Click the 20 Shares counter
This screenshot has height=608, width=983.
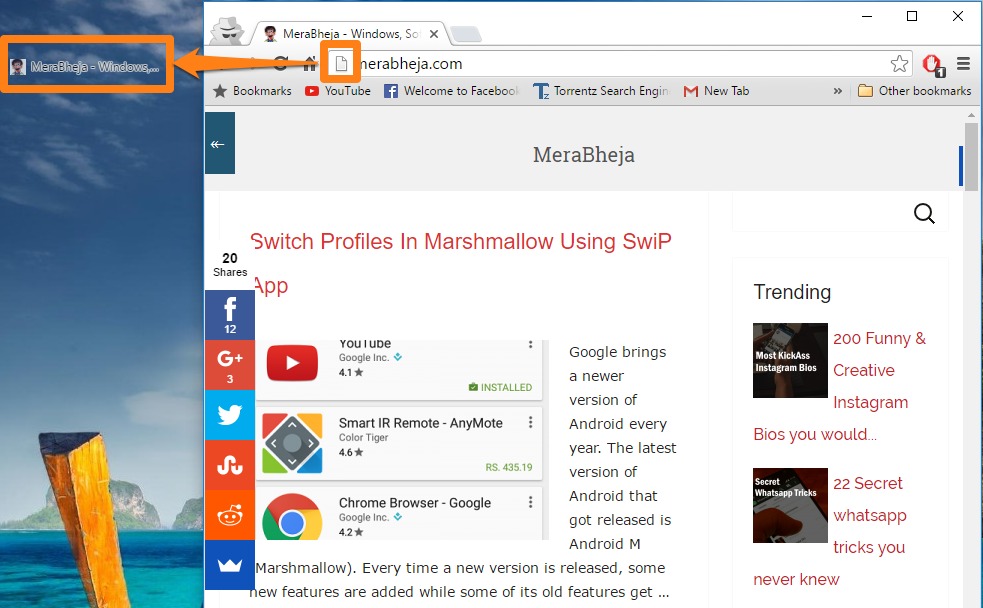[229, 265]
